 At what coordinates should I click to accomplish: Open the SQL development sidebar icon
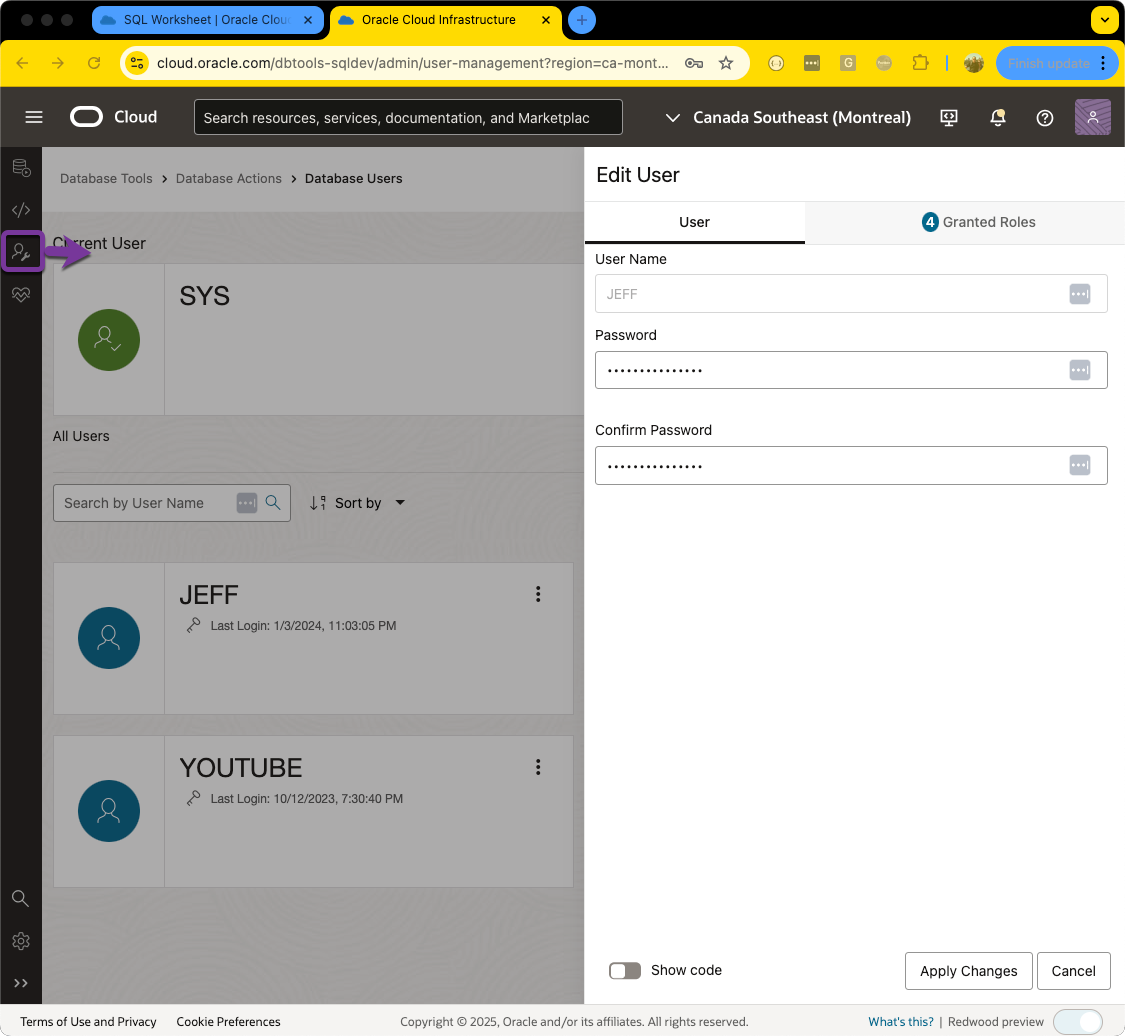pos(21,210)
